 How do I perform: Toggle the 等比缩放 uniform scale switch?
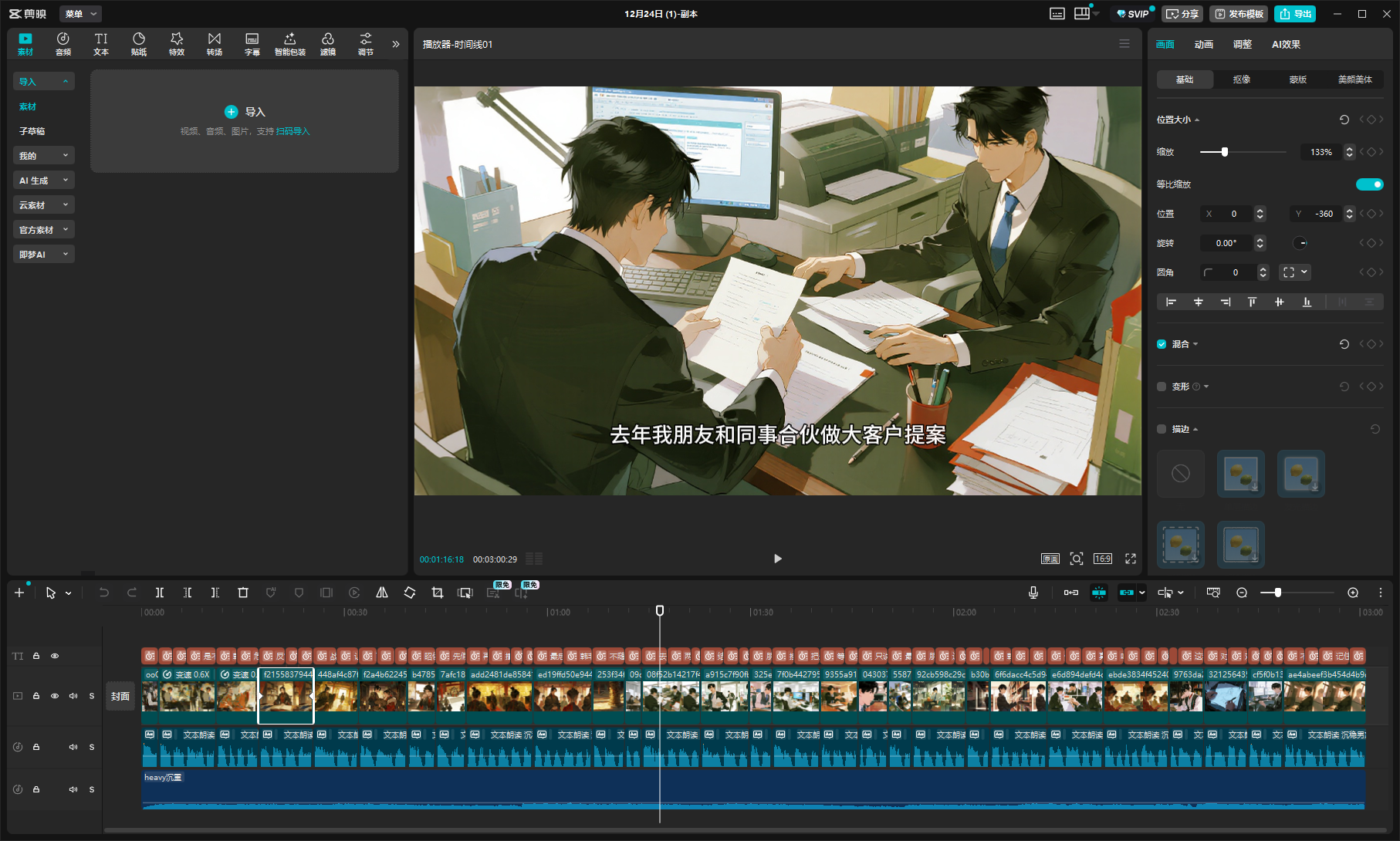[1369, 184]
